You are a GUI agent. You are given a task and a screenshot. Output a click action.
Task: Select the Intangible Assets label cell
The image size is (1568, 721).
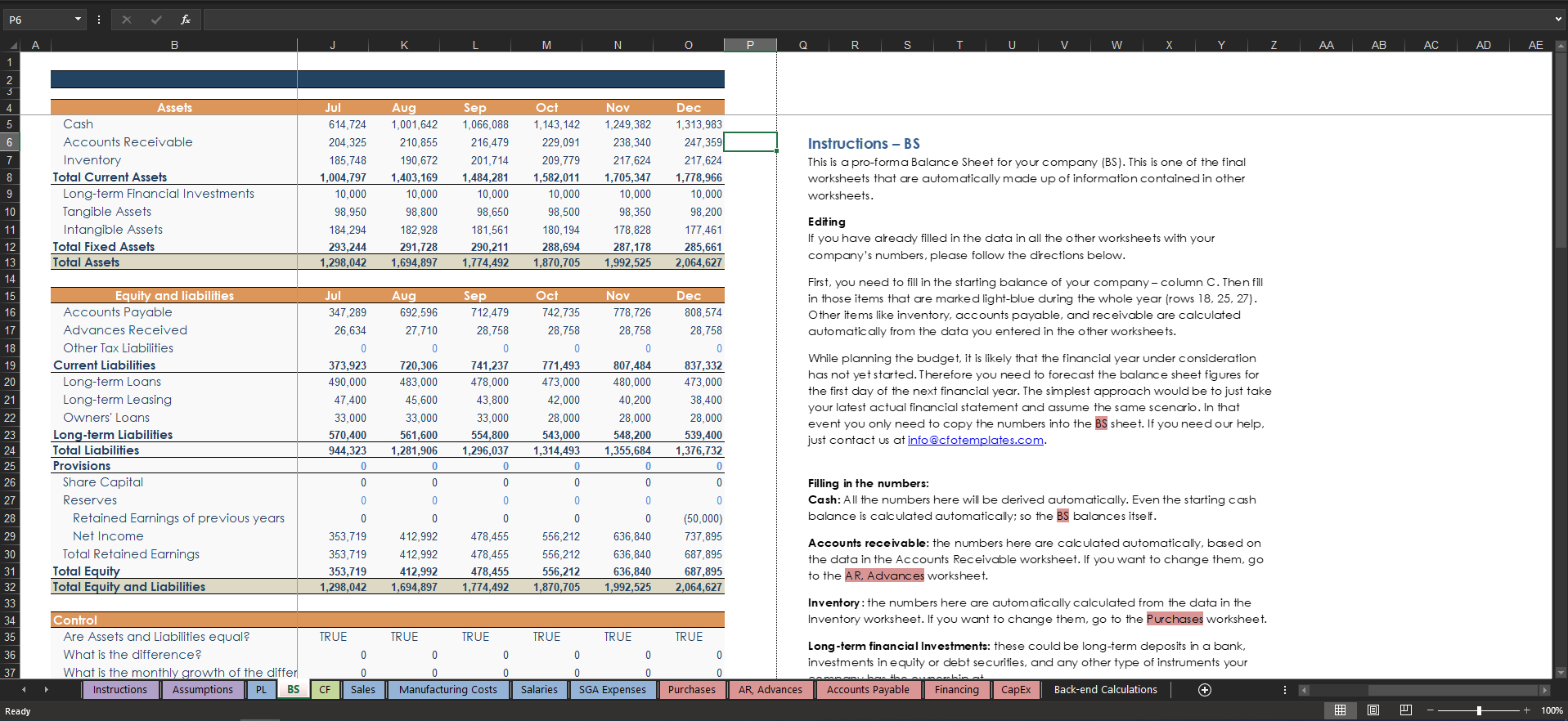(174, 230)
